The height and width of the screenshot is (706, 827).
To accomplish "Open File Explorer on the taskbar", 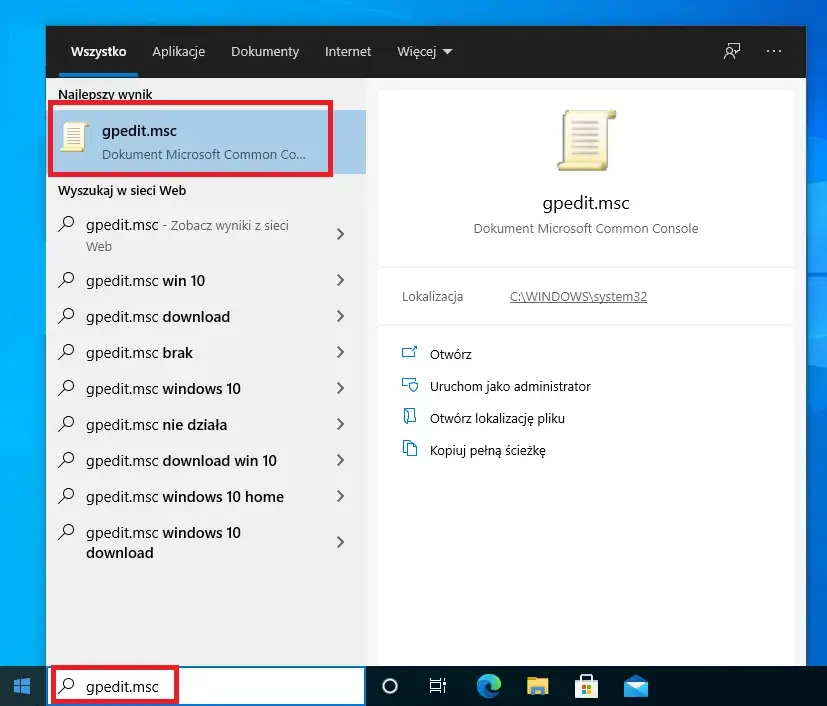I will (x=537, y=686).
